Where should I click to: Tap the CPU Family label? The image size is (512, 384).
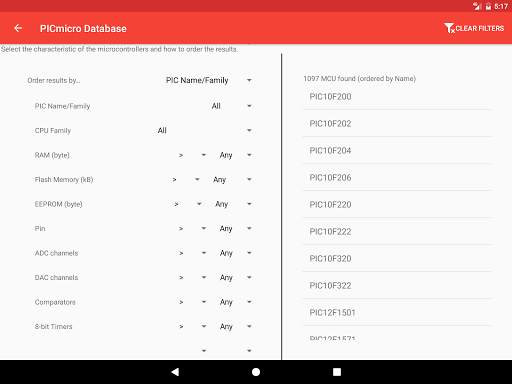click(53, 130)
